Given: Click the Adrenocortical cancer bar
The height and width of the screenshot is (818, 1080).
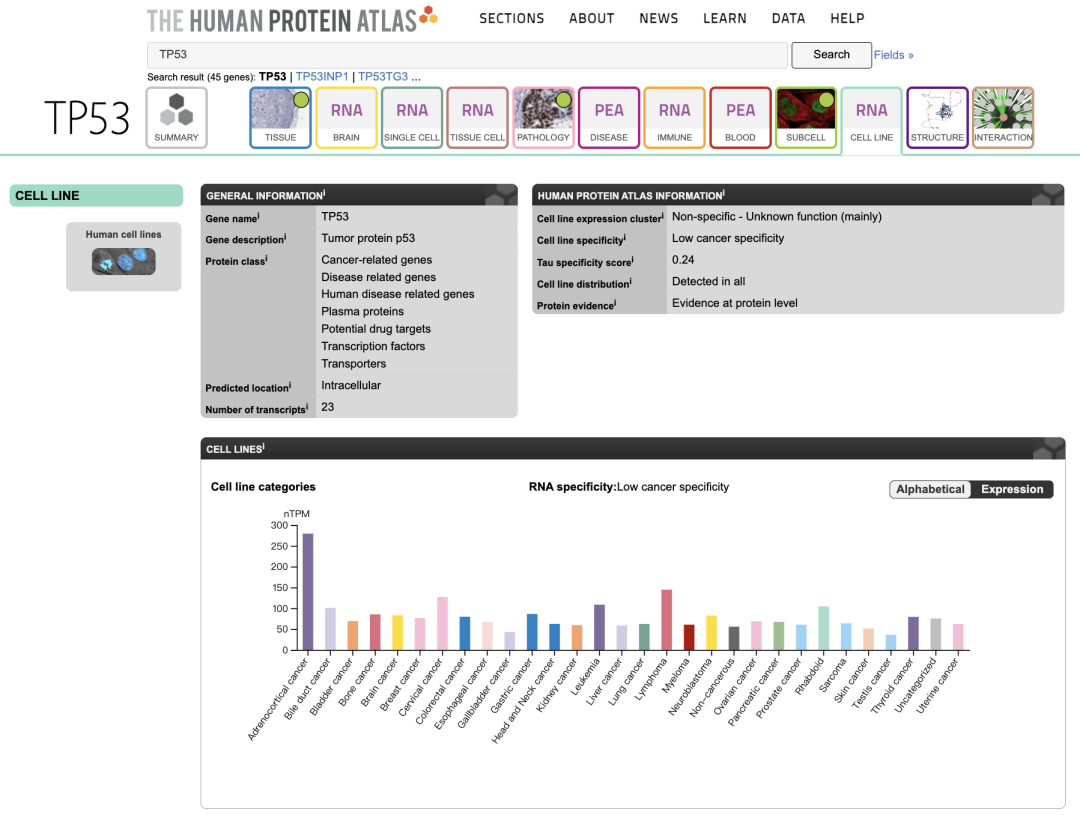Looking at the screenshot, I should [x=308, y=591].
